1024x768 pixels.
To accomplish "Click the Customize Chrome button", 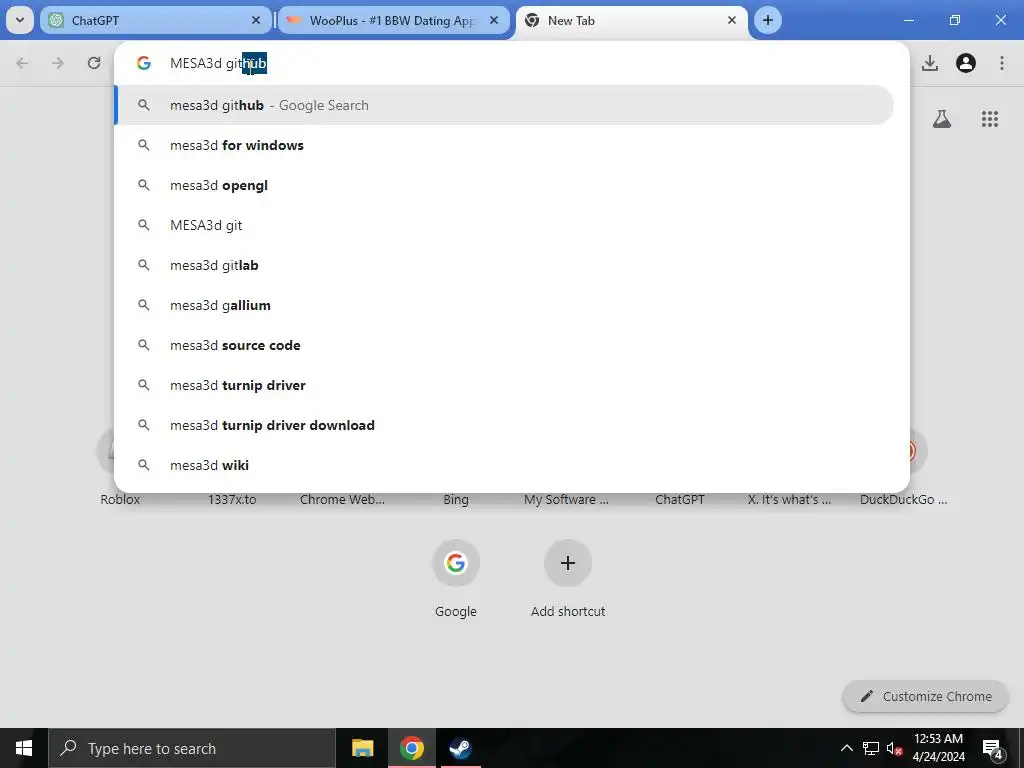I will [926, 697].
